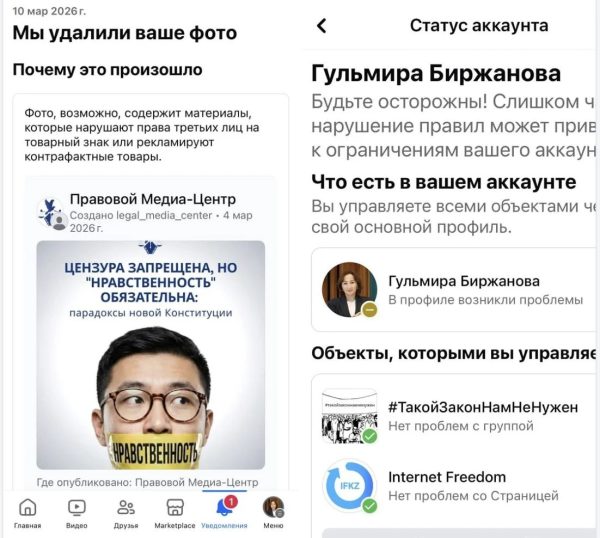The height and width of the screenshot is (538, 600).
Task: Click the Правовой Медиа-Центр post author name
Action: pyautogui.click(x=153, y=199)
